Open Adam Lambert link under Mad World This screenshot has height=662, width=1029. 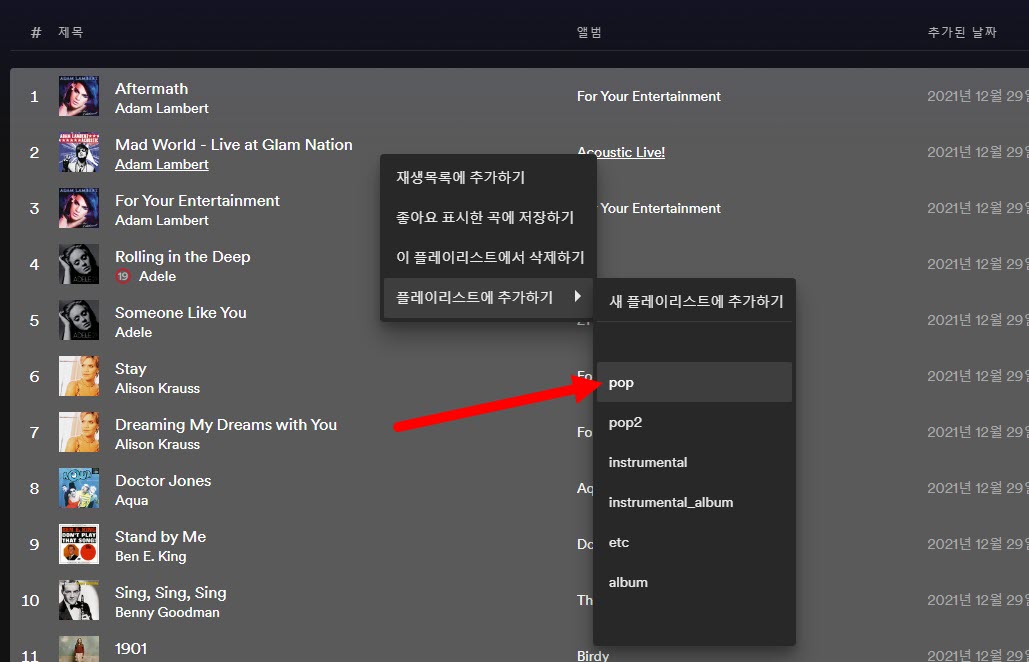(161, 165)
